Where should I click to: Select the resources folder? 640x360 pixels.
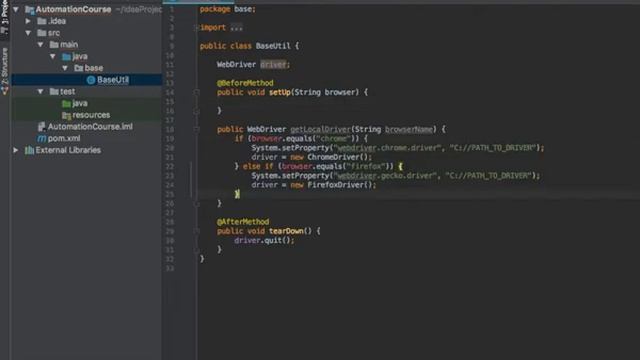(x=91, y=115)
